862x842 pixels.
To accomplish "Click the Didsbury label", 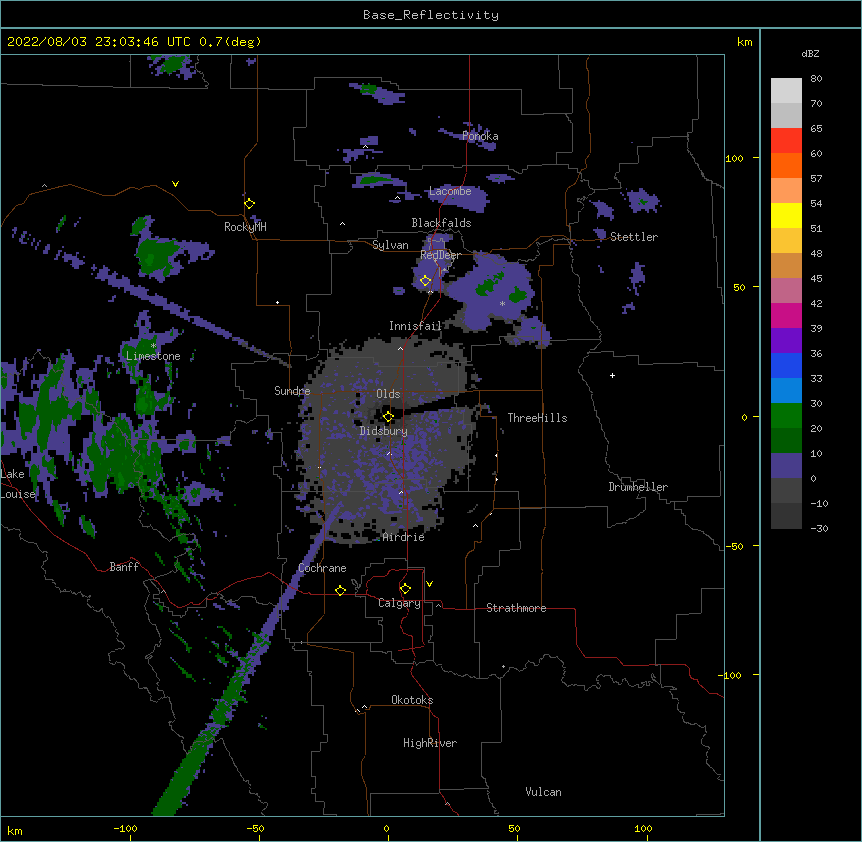I will (x=384, y=431).
